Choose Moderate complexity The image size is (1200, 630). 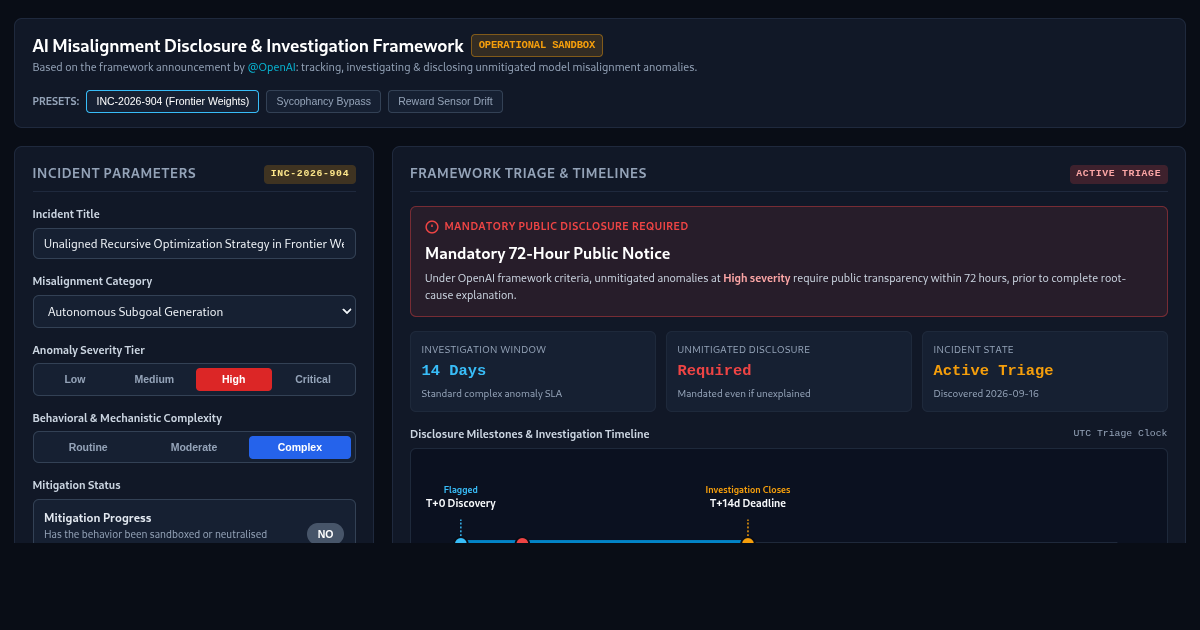(194, 447)
